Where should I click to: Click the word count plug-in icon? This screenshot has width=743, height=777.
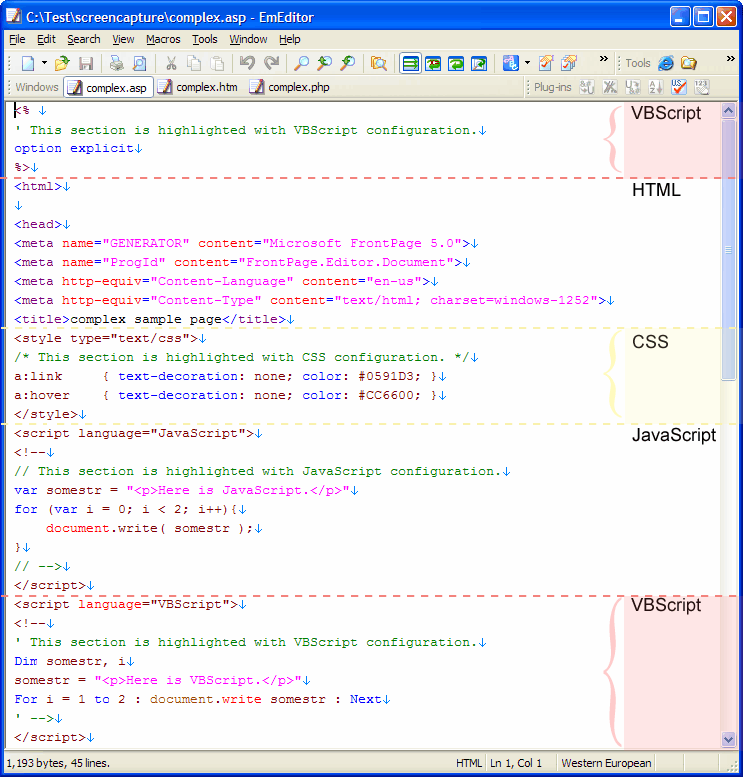click(x=702, y=87)
